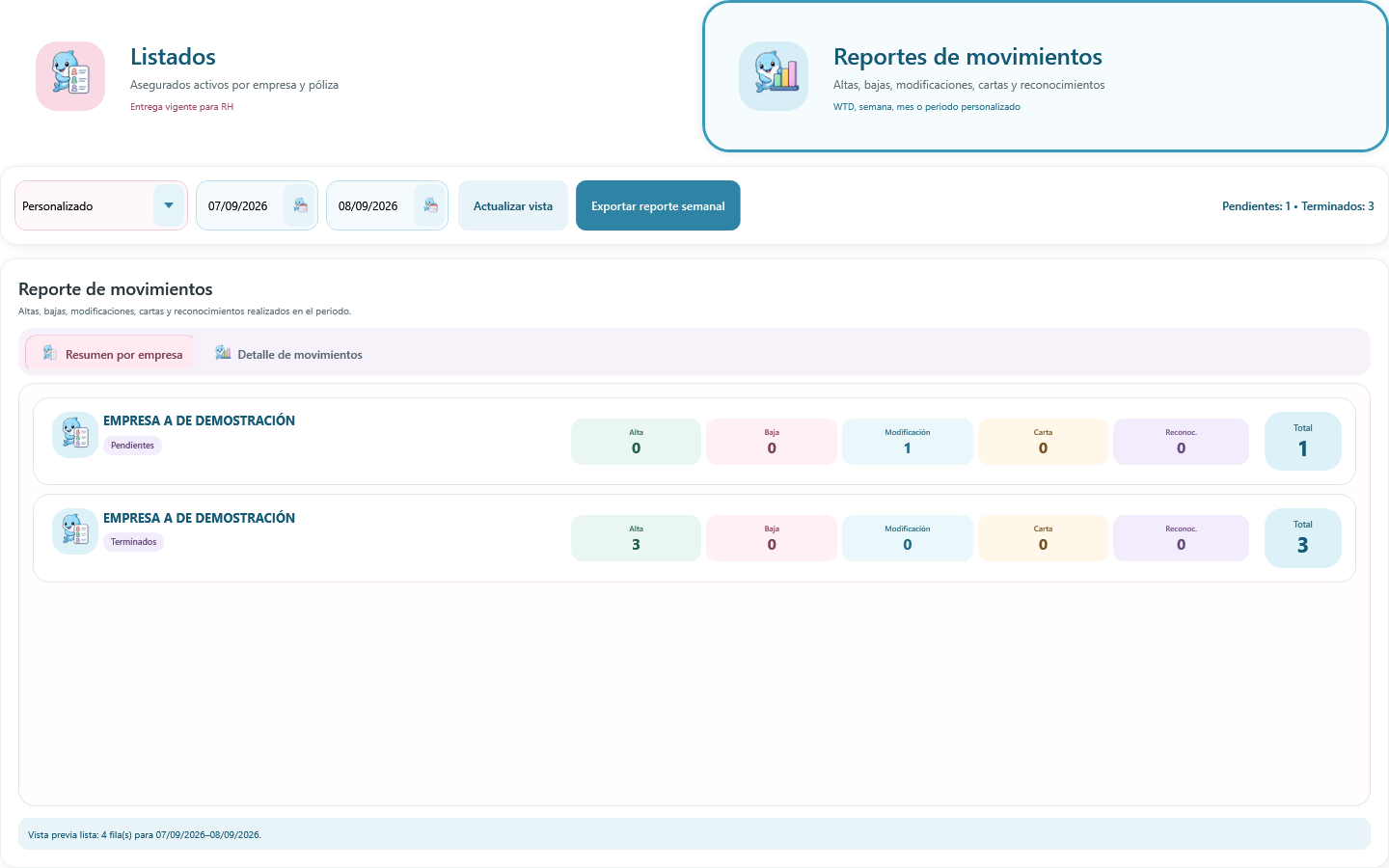Viewport: 1389px width, 868px height.
Task: Click the Total 3 box in Terminados row
Action: pos(1303,538)
